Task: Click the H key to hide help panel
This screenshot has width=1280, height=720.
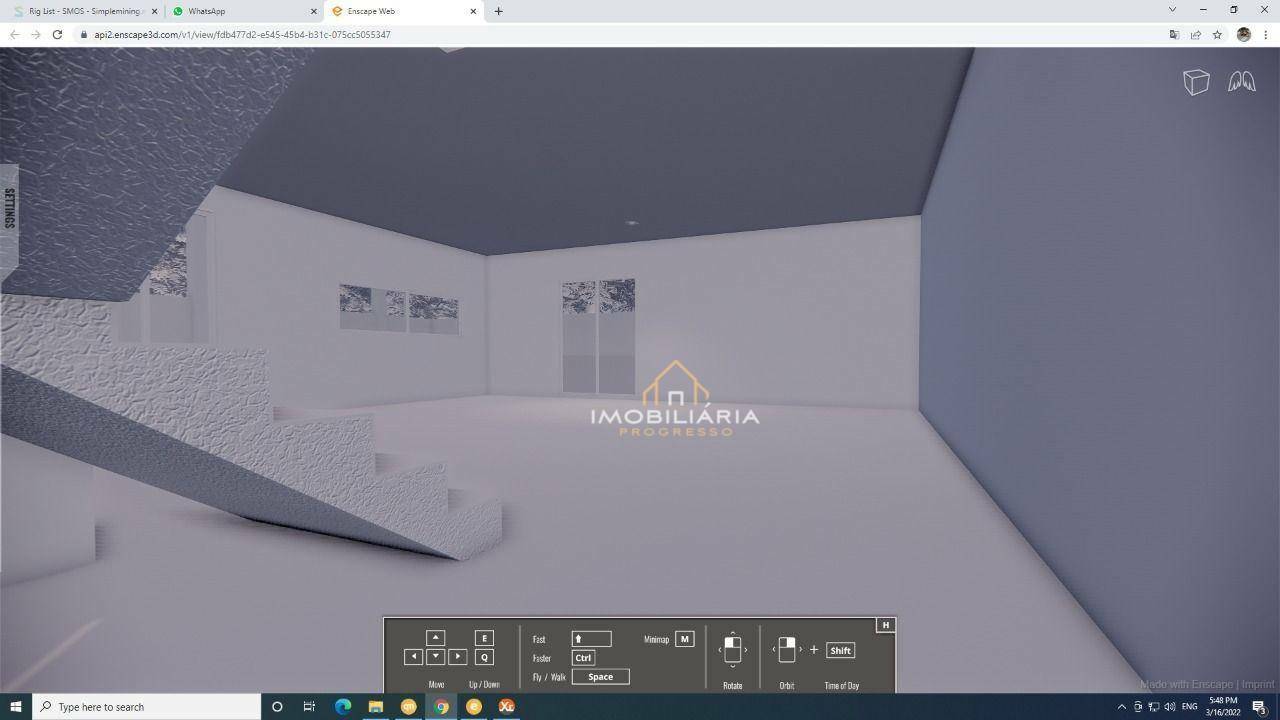Action: (885, 625)
